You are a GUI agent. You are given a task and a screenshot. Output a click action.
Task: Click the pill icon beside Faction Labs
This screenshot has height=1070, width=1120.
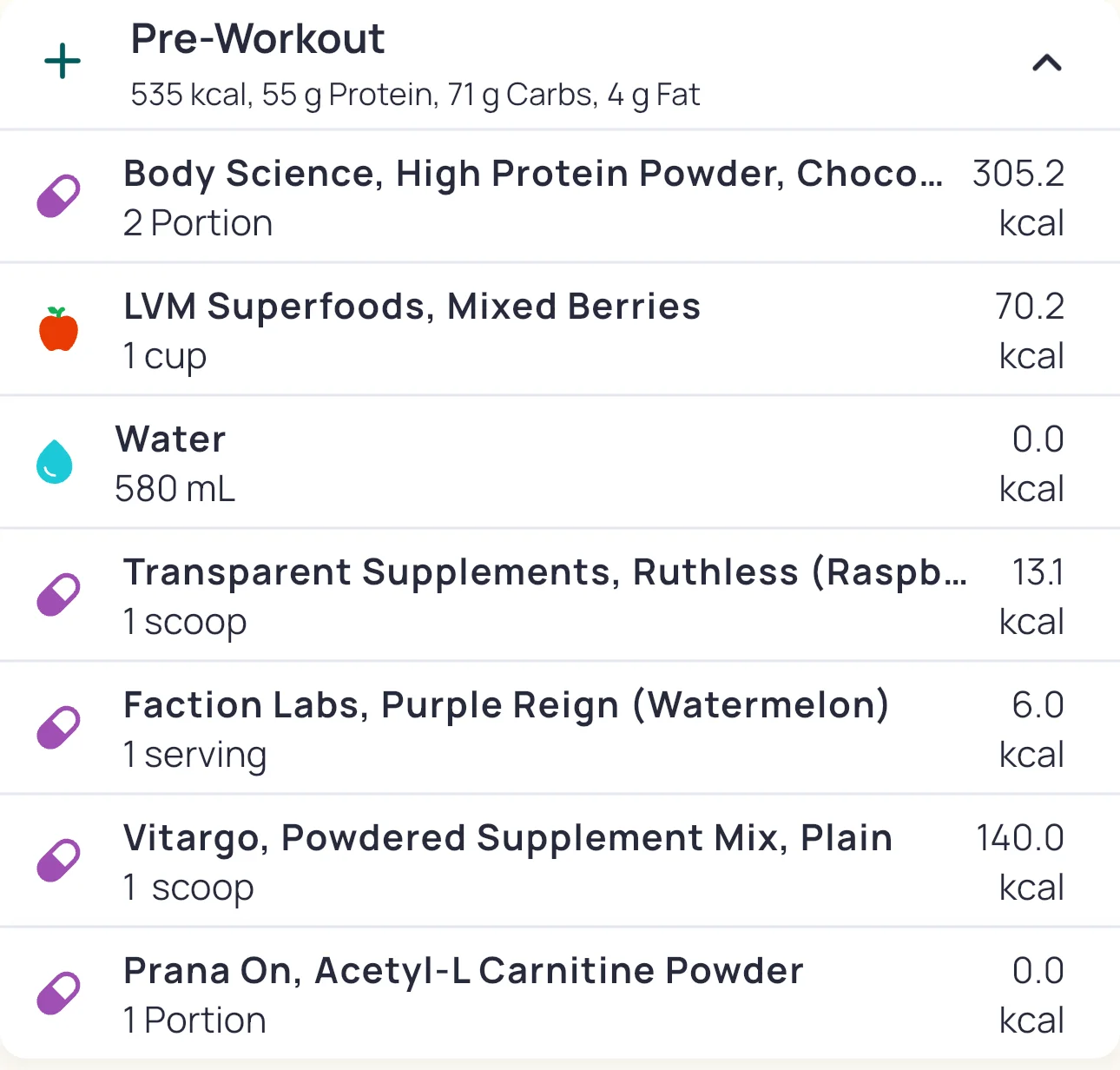[x=58, y=728]
